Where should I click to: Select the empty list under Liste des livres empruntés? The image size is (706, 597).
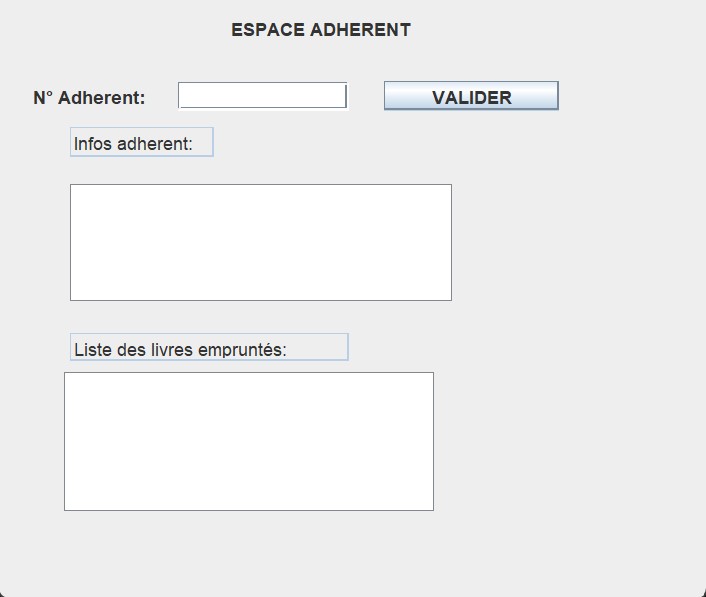coord(248,441)
